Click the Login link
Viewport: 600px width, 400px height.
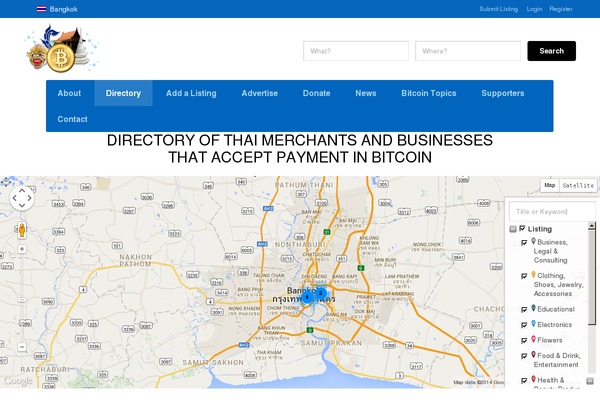pyautogui.click(x=534, y=9)
